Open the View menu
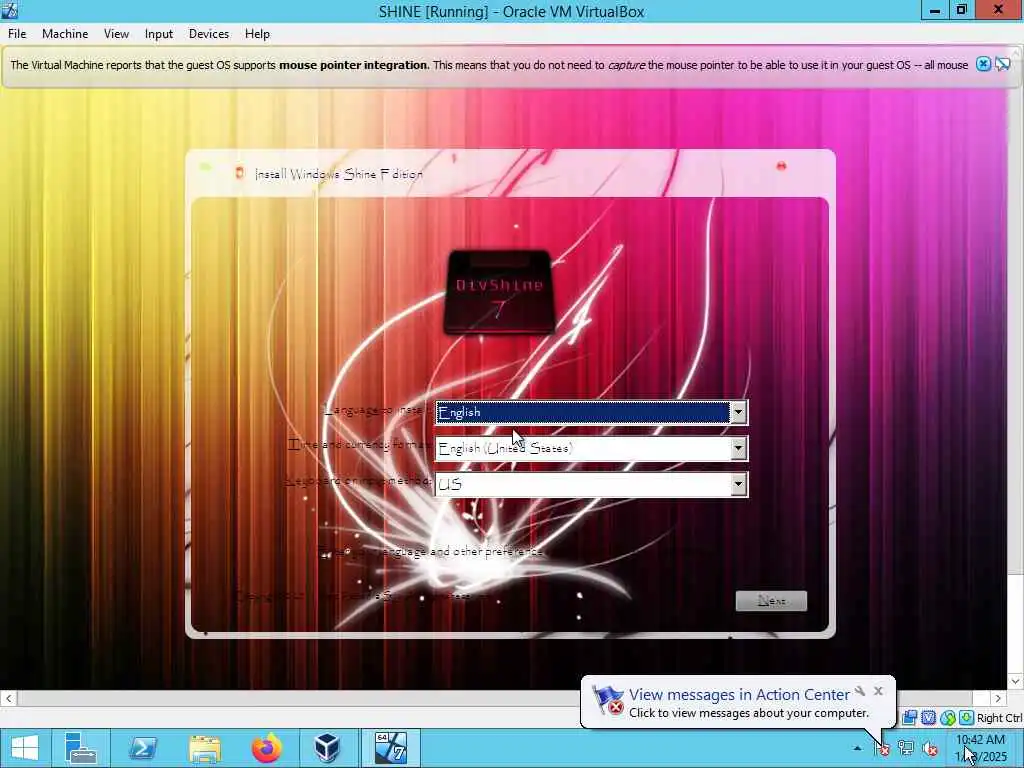Image resolution: width=1024 pixels, height=768 pixels. point(116,34)
